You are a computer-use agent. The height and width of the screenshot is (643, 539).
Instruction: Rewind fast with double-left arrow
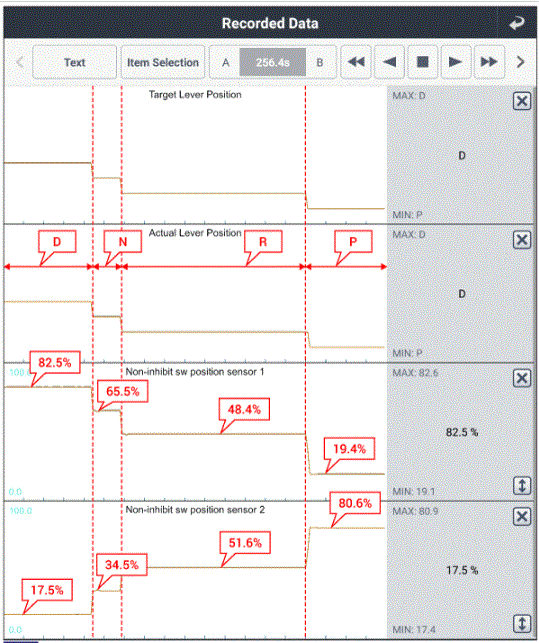pyautogui.click(x=356, y=62)
